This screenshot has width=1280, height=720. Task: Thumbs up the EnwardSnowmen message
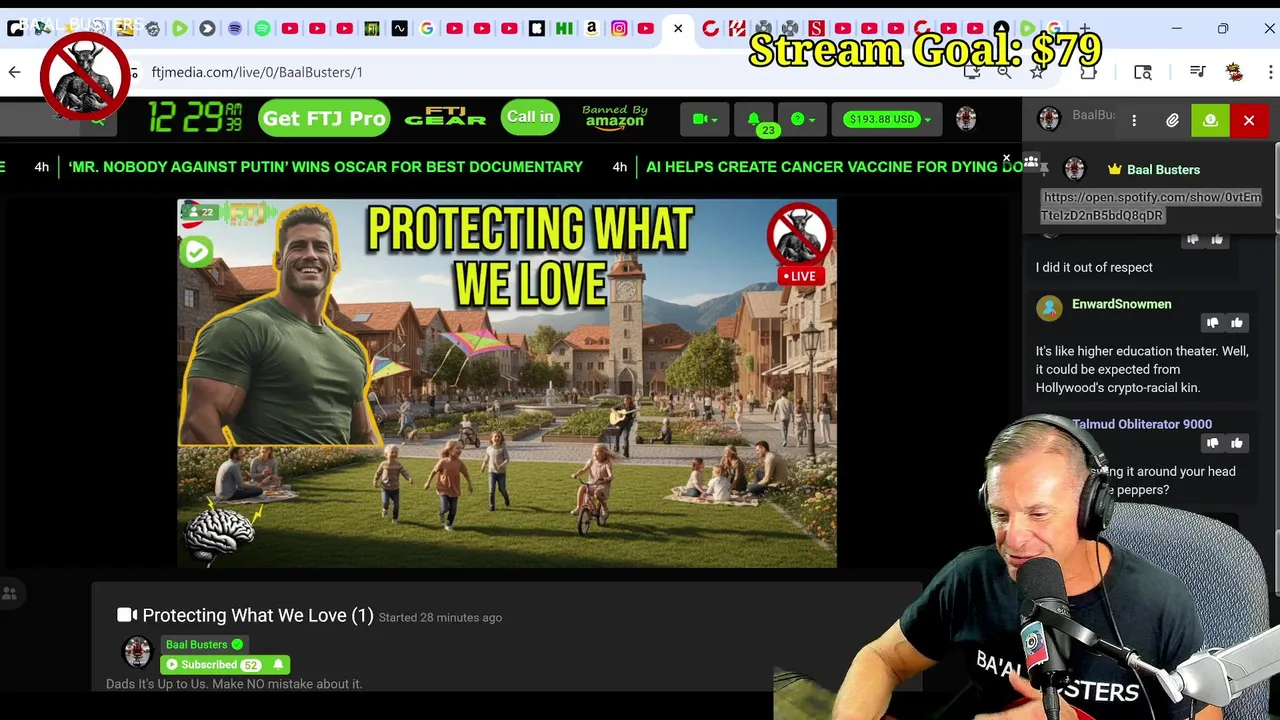click(x=1237, y=323)
